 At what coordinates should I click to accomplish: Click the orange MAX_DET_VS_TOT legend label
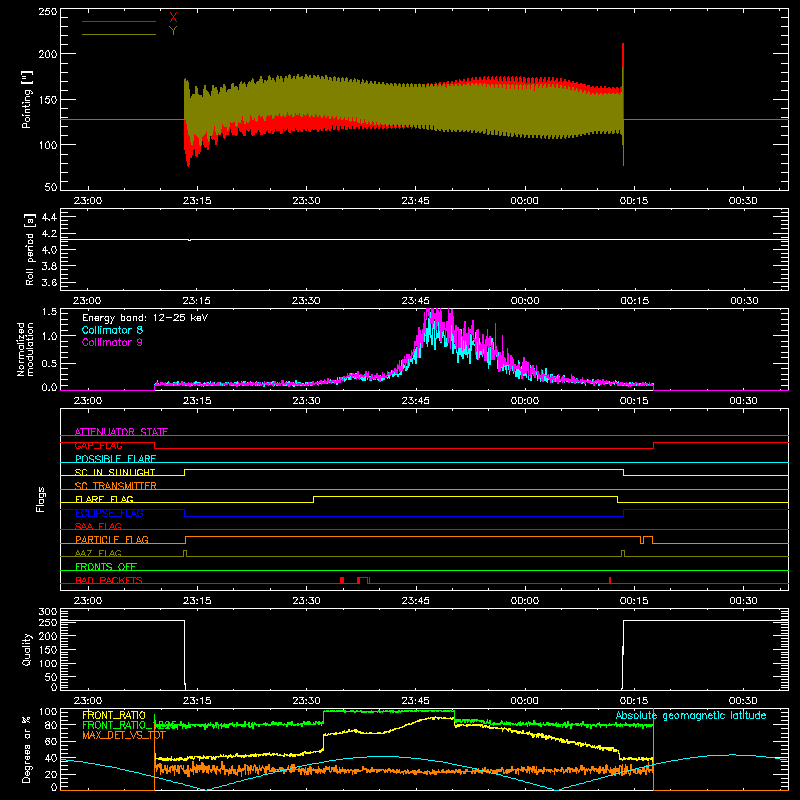coord(124,735)
